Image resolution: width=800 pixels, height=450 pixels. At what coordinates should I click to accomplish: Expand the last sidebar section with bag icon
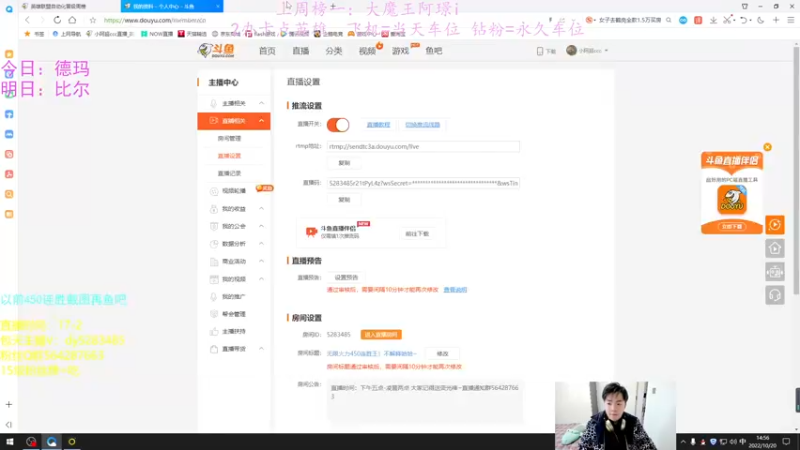click(x=261, y=349)
